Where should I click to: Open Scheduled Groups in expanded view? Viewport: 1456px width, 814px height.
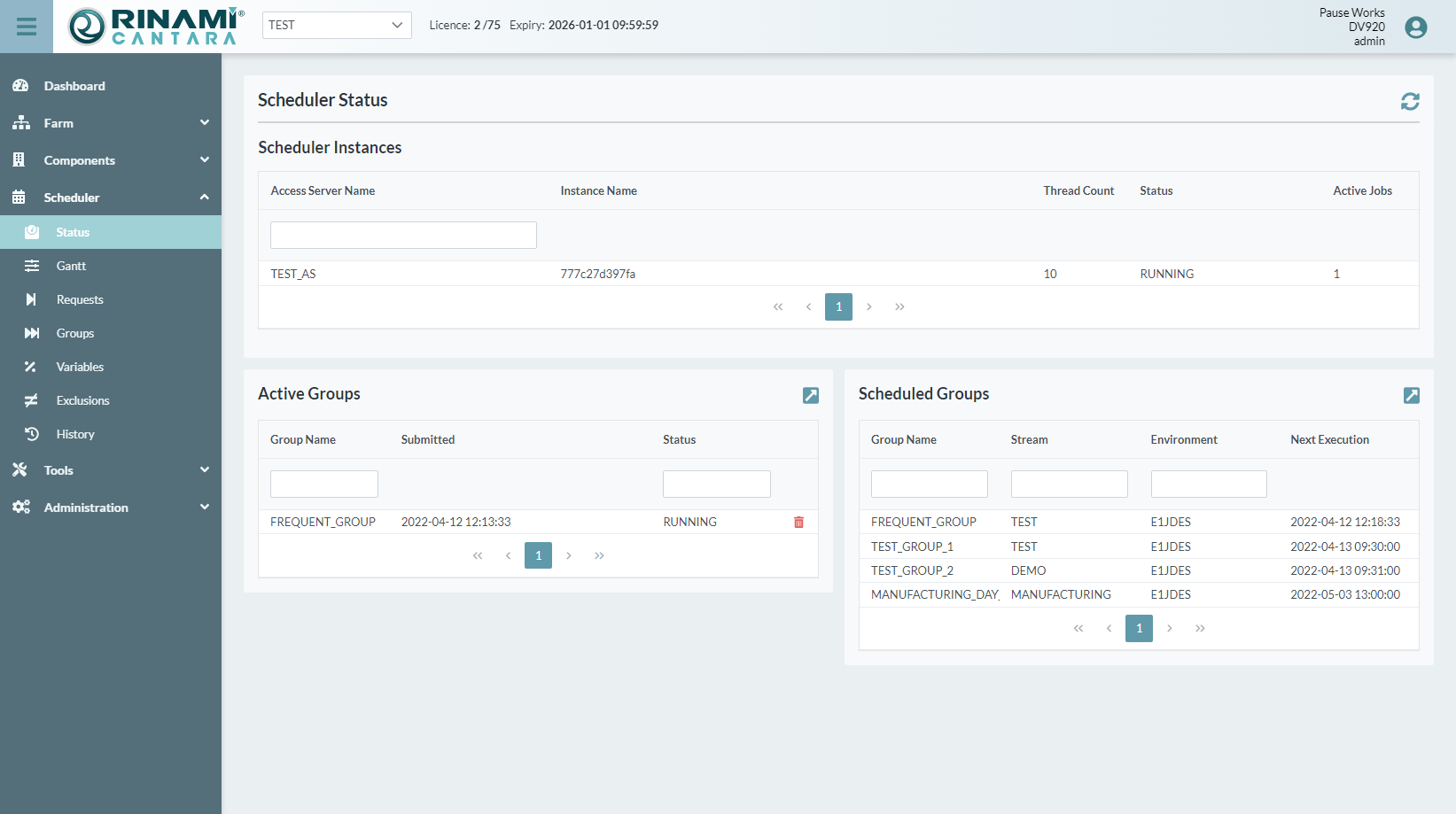tap(1411, 396)
